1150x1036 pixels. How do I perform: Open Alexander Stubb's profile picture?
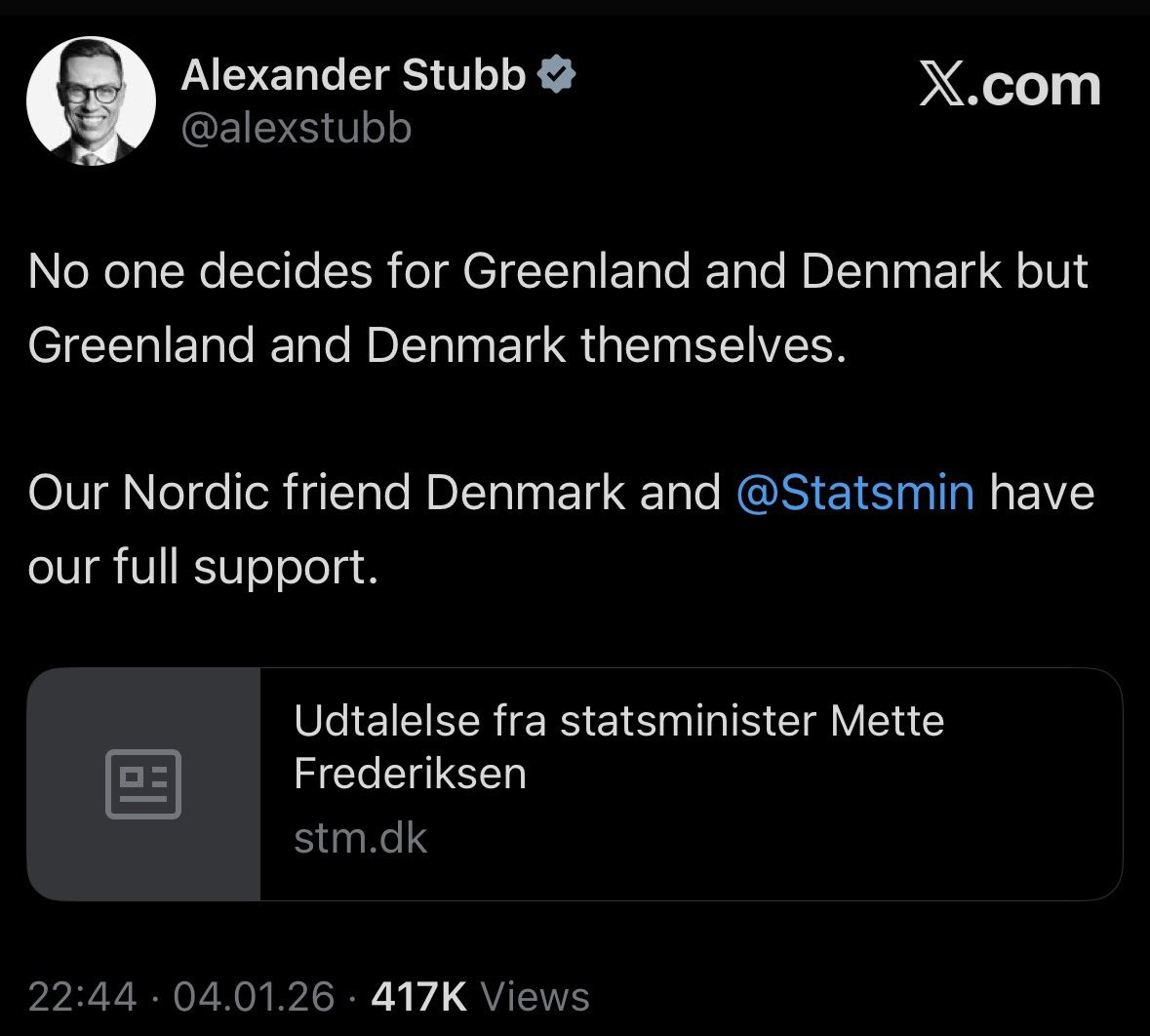pos(91,100)
